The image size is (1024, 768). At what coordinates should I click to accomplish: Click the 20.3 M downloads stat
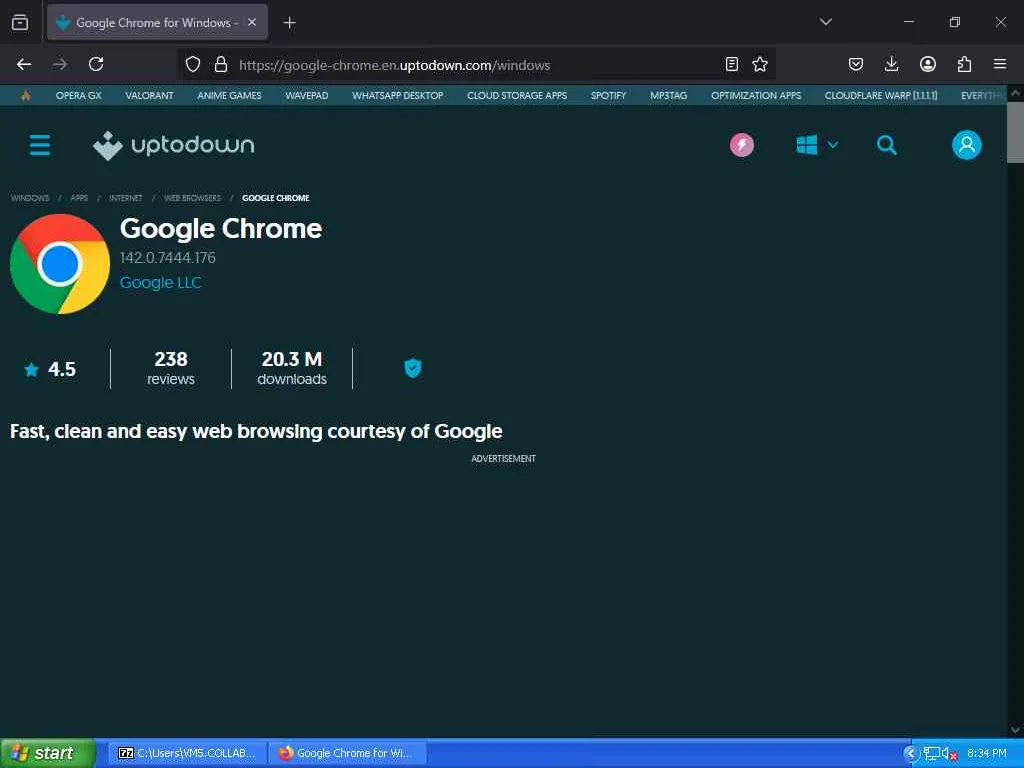coord(292,368)
